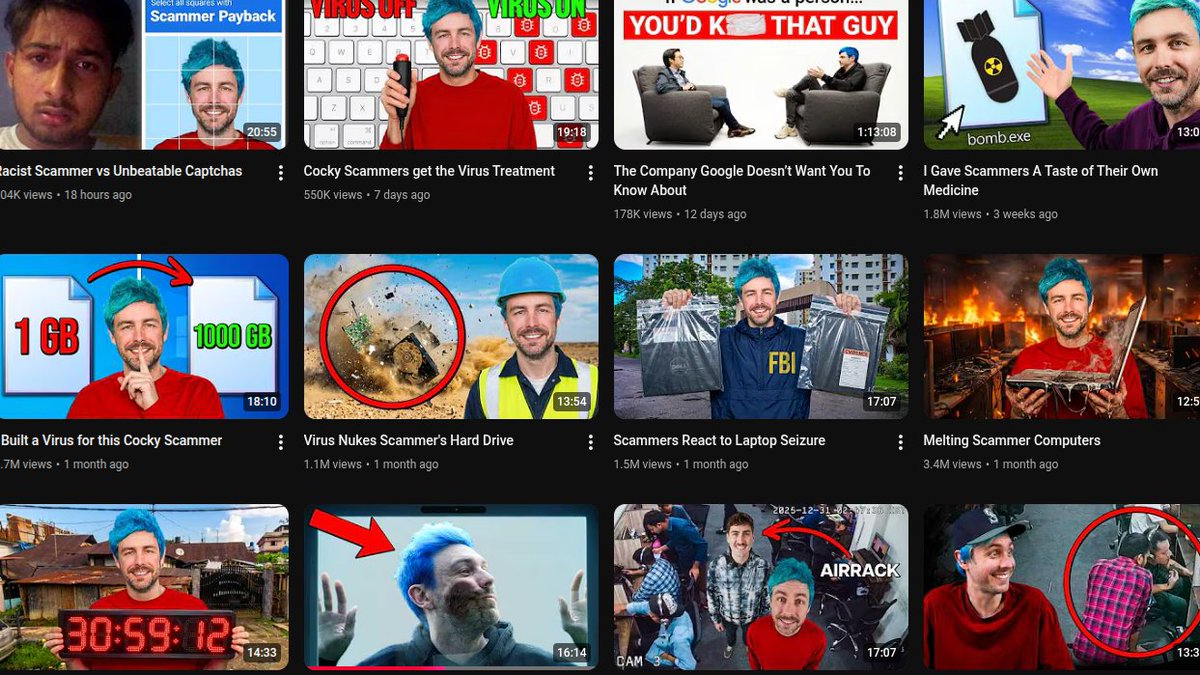Click the 13:54 duration badge
Screen dimensions: 1200x675
[x=572, y=402]
